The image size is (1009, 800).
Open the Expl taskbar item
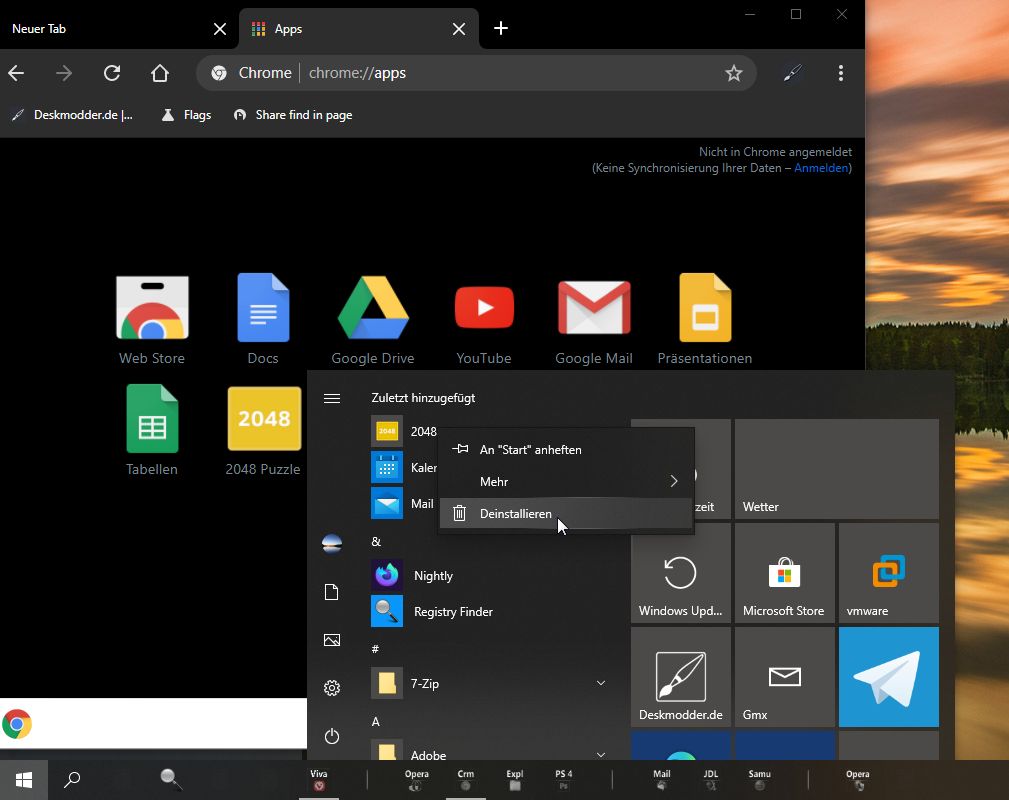point(515,780)
